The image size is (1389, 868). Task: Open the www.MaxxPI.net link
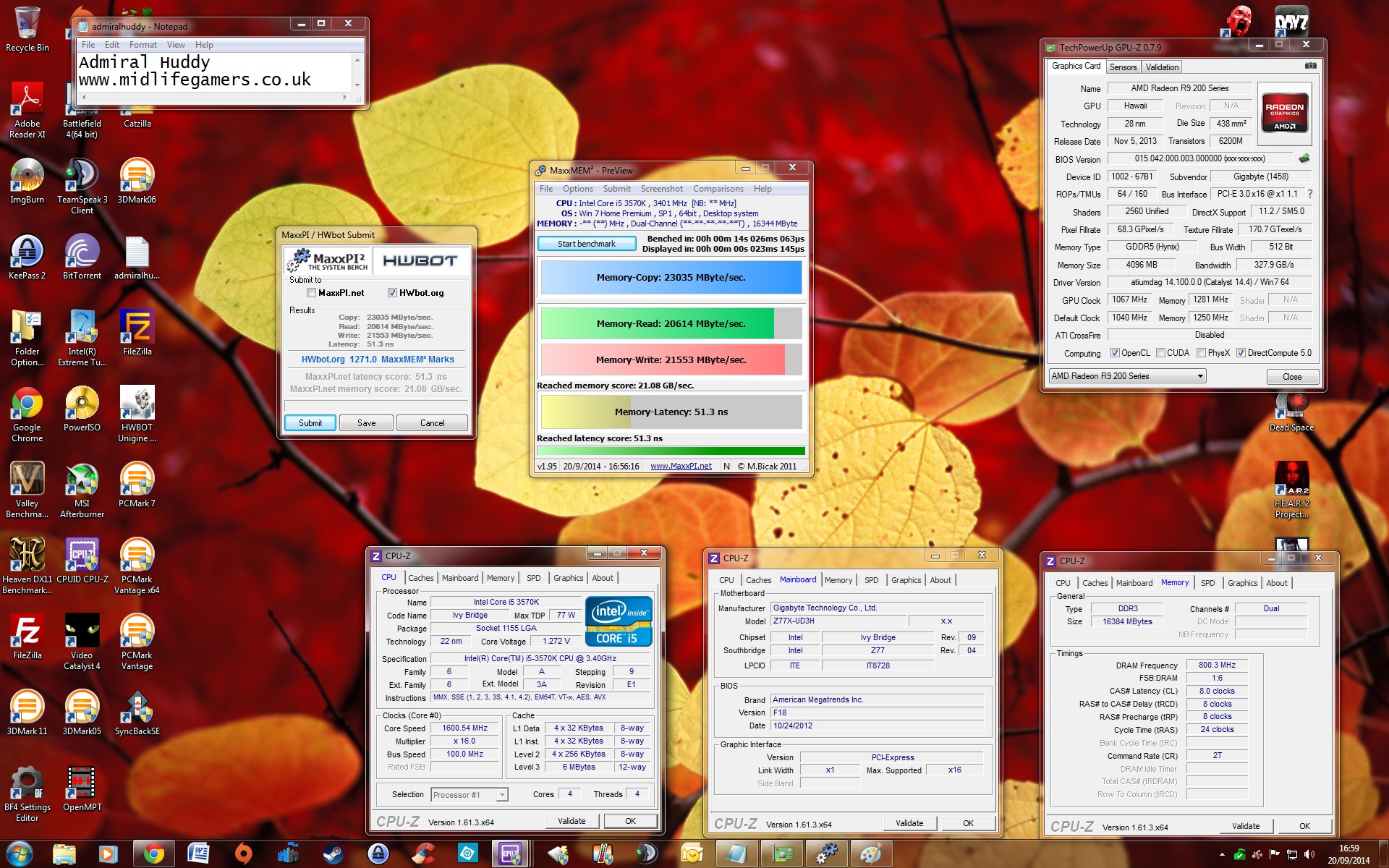click(x=681, y=467)
